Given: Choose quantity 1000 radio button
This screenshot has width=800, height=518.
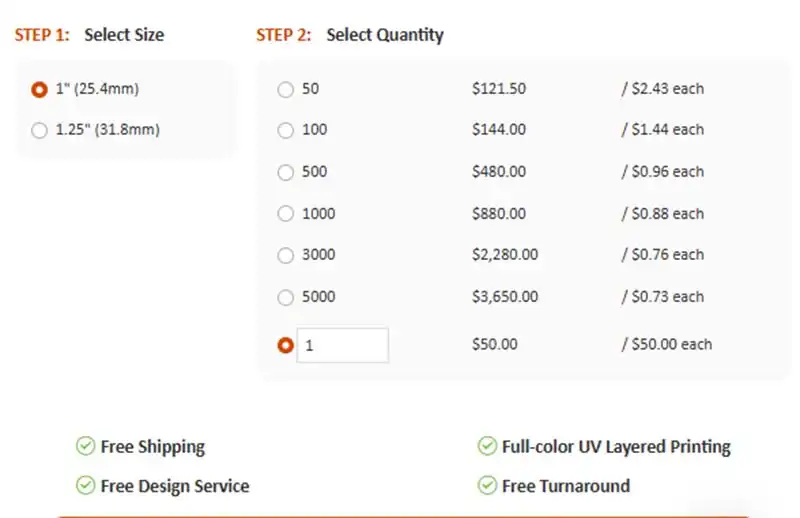Looking at the screenshot, I should [286, 213].
